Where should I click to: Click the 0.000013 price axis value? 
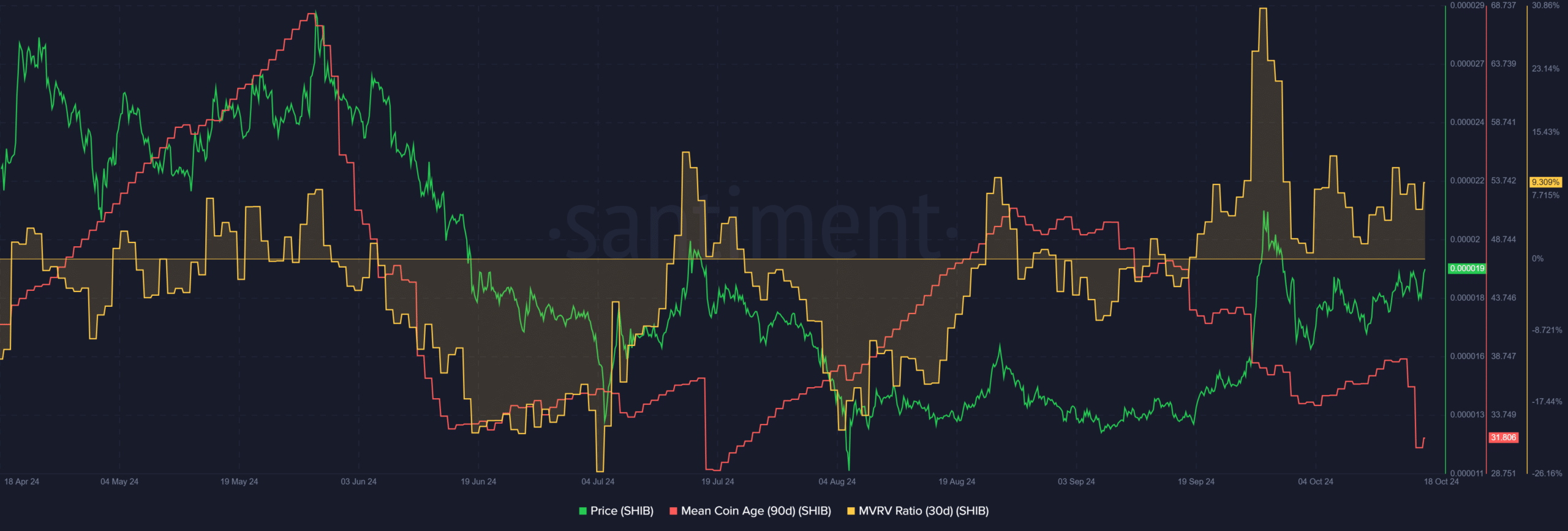click(1467, 415)
